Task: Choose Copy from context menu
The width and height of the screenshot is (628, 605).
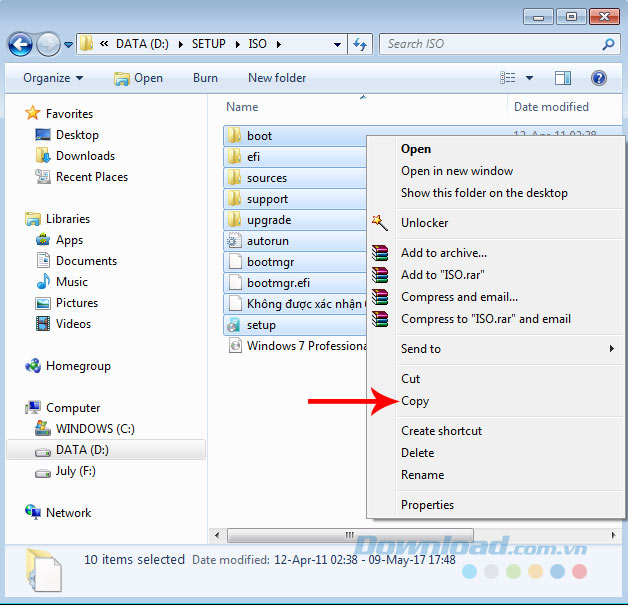Action: (x=415, y=401)
